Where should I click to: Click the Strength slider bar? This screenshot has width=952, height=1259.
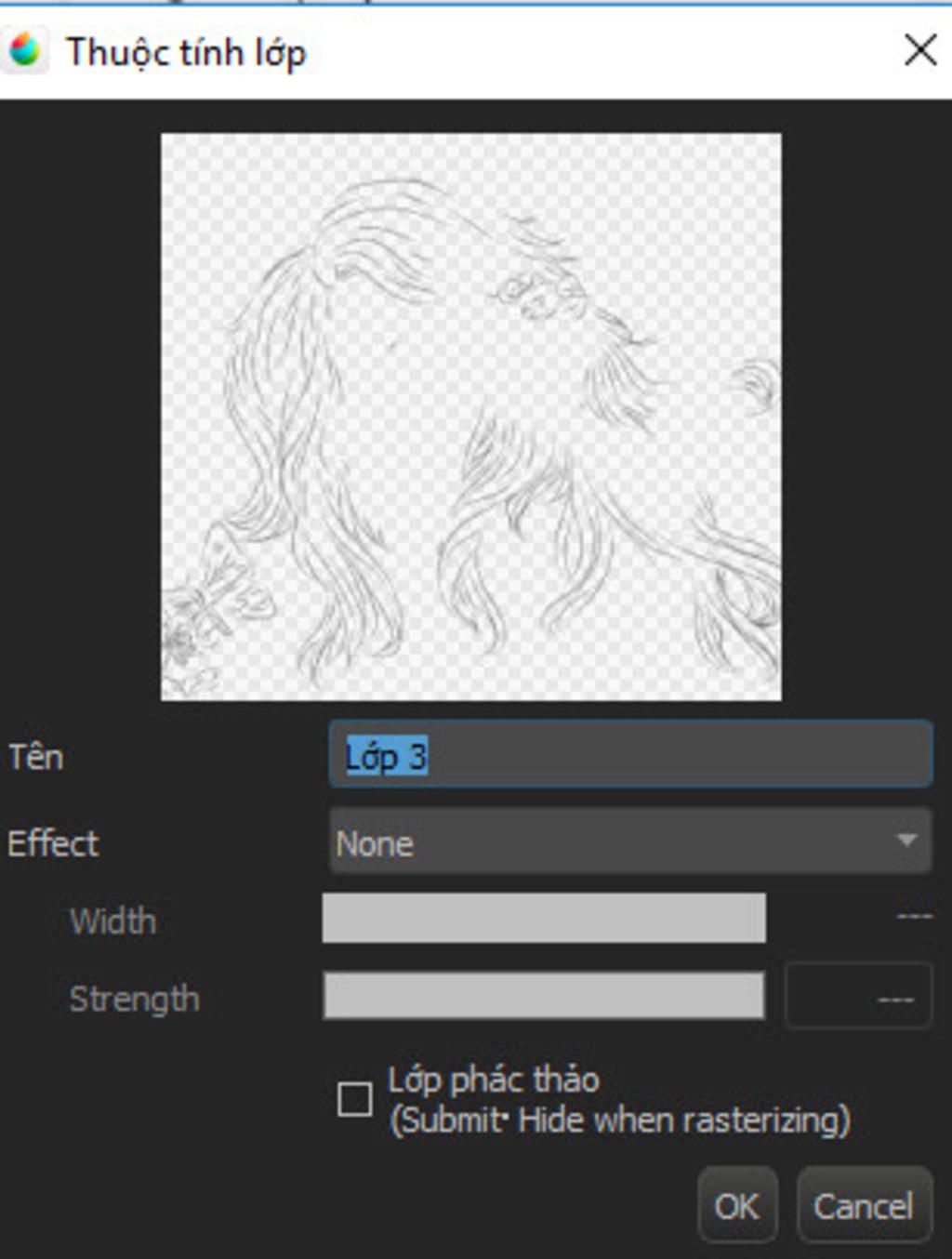tap(544, 997)
